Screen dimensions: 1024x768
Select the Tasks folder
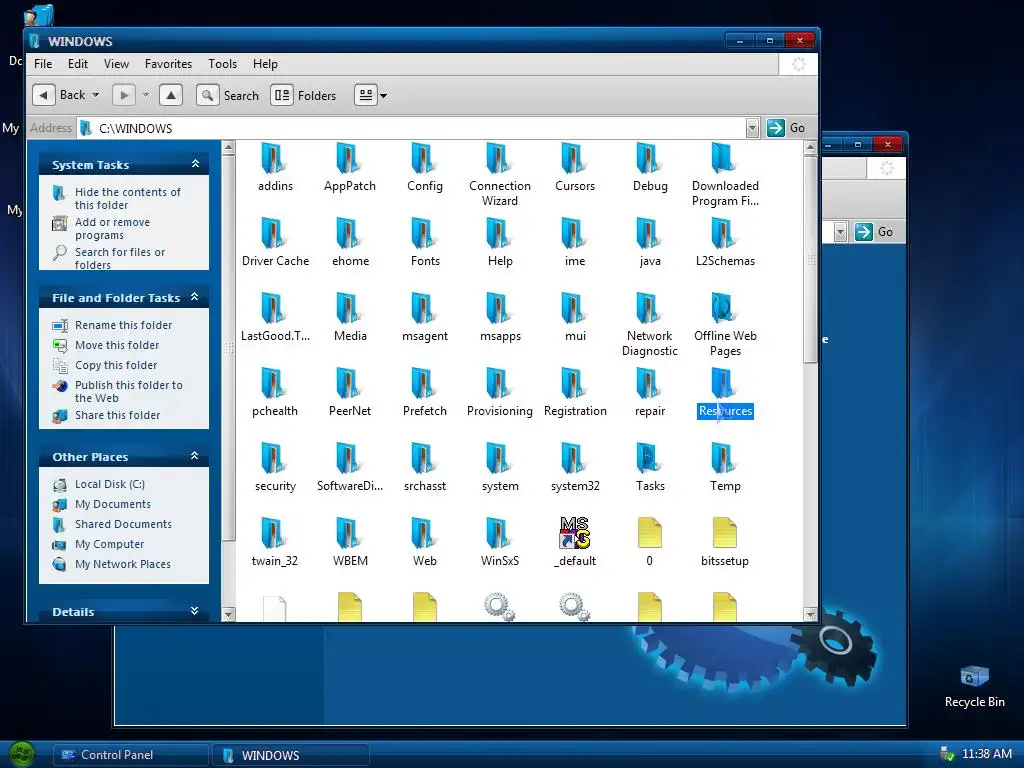point(650,468)
